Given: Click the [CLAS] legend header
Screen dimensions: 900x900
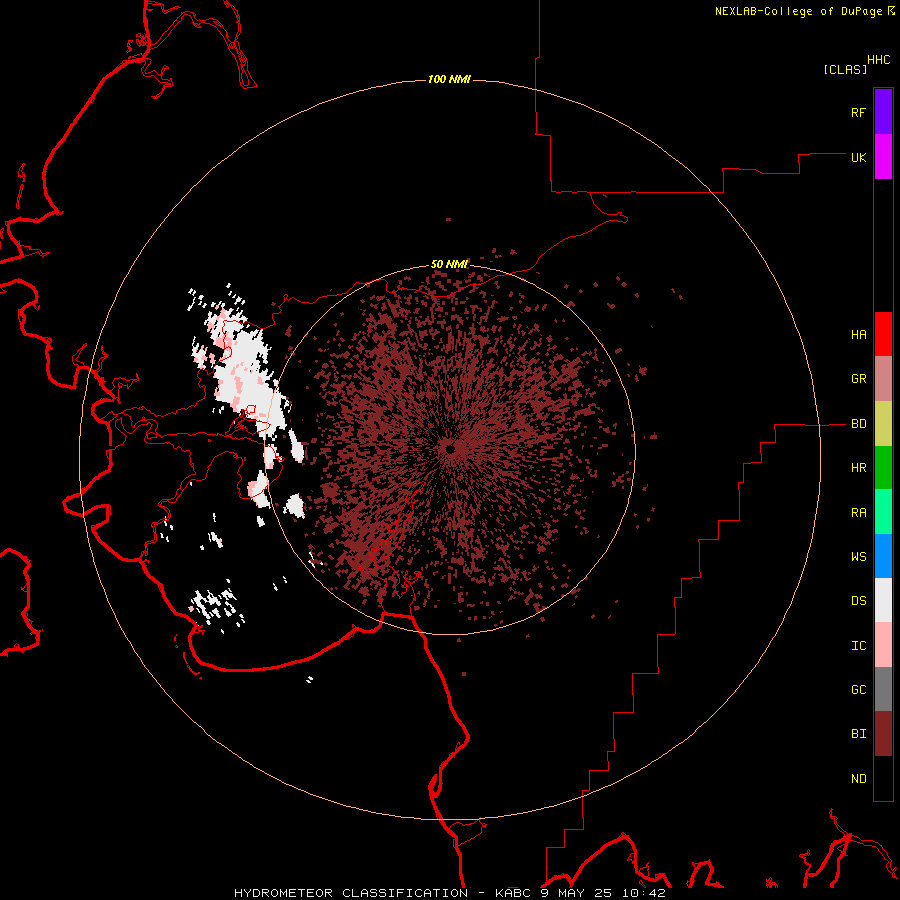Looking at the screenshot, I should coord(845,69).
